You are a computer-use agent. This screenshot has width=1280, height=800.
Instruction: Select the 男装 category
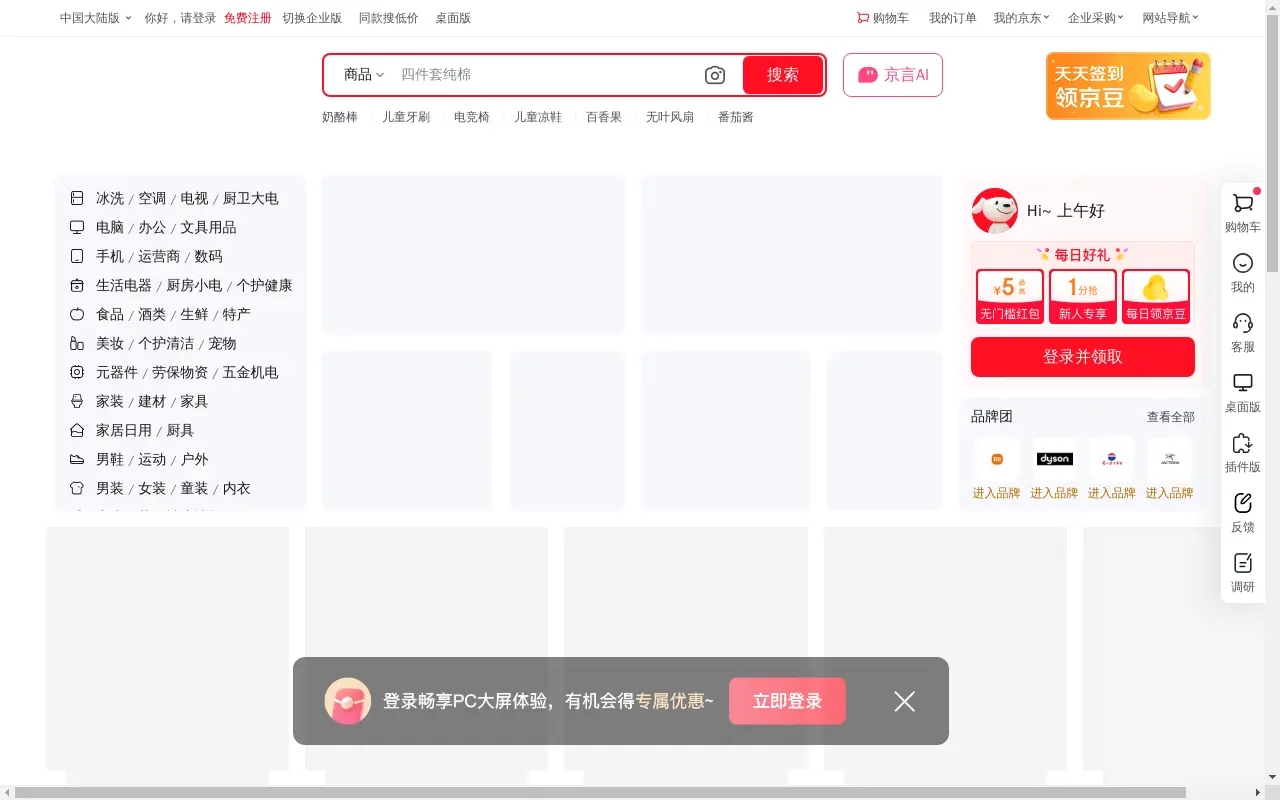pyautogui.click(x=110, y=488)
